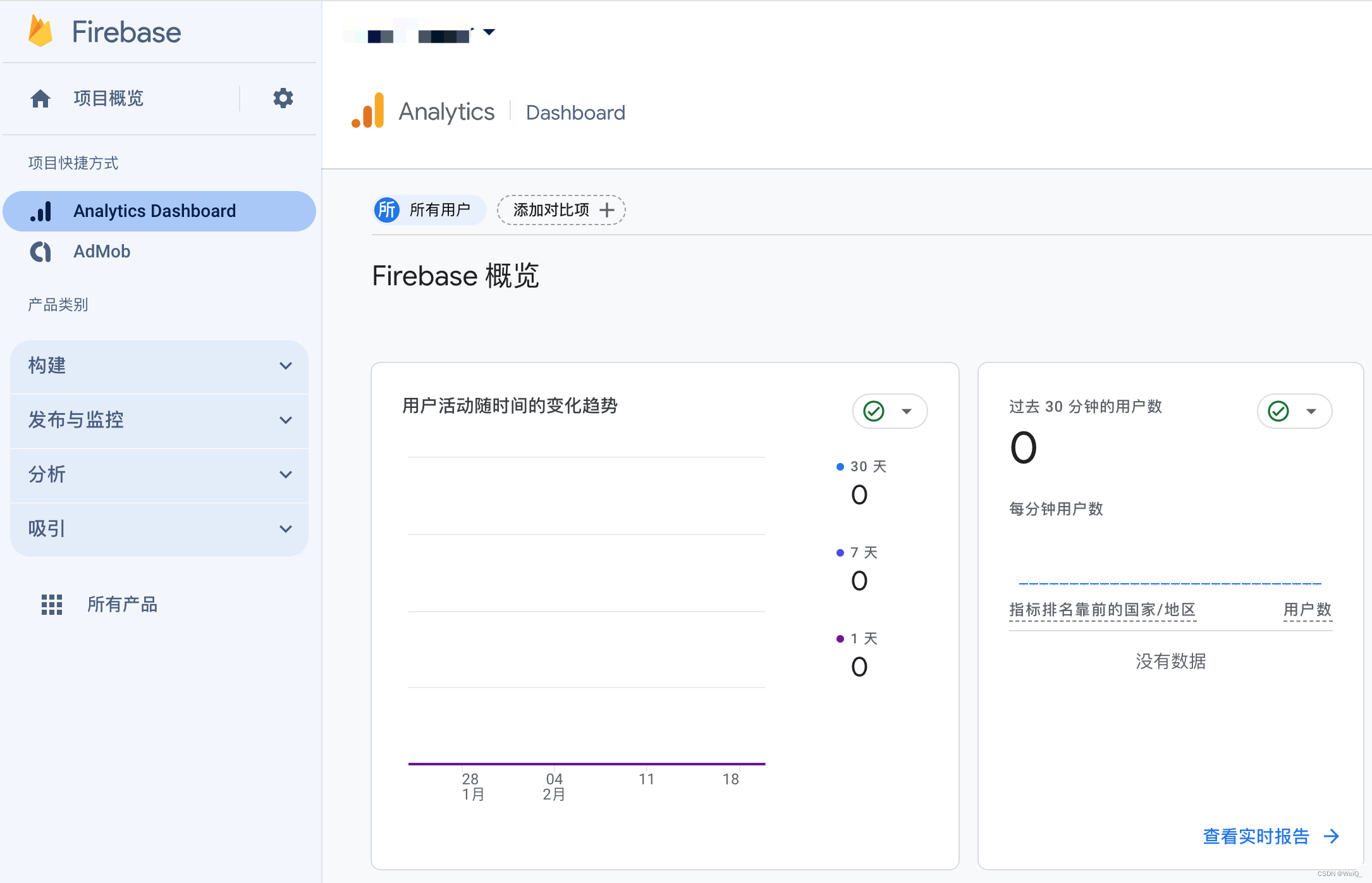
Task: Expand the 构建 section
Action: (160, 365)
